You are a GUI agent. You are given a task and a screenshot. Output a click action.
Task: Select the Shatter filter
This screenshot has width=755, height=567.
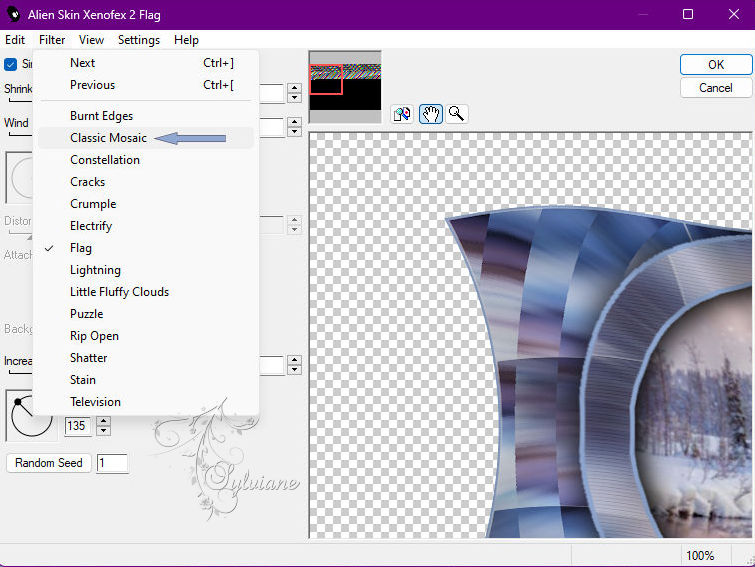tap(146, 358)
